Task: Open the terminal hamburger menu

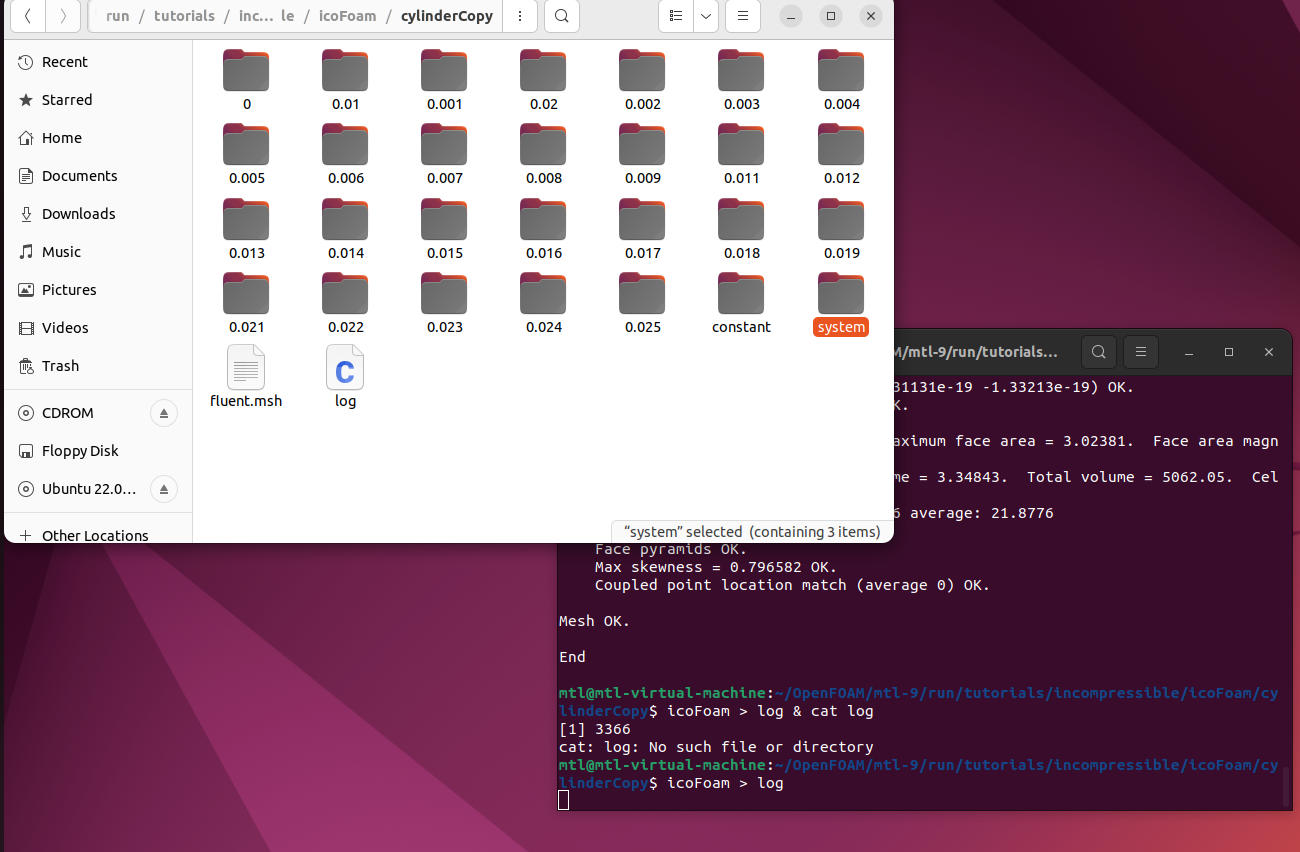Action: [x=1140, y=352]
